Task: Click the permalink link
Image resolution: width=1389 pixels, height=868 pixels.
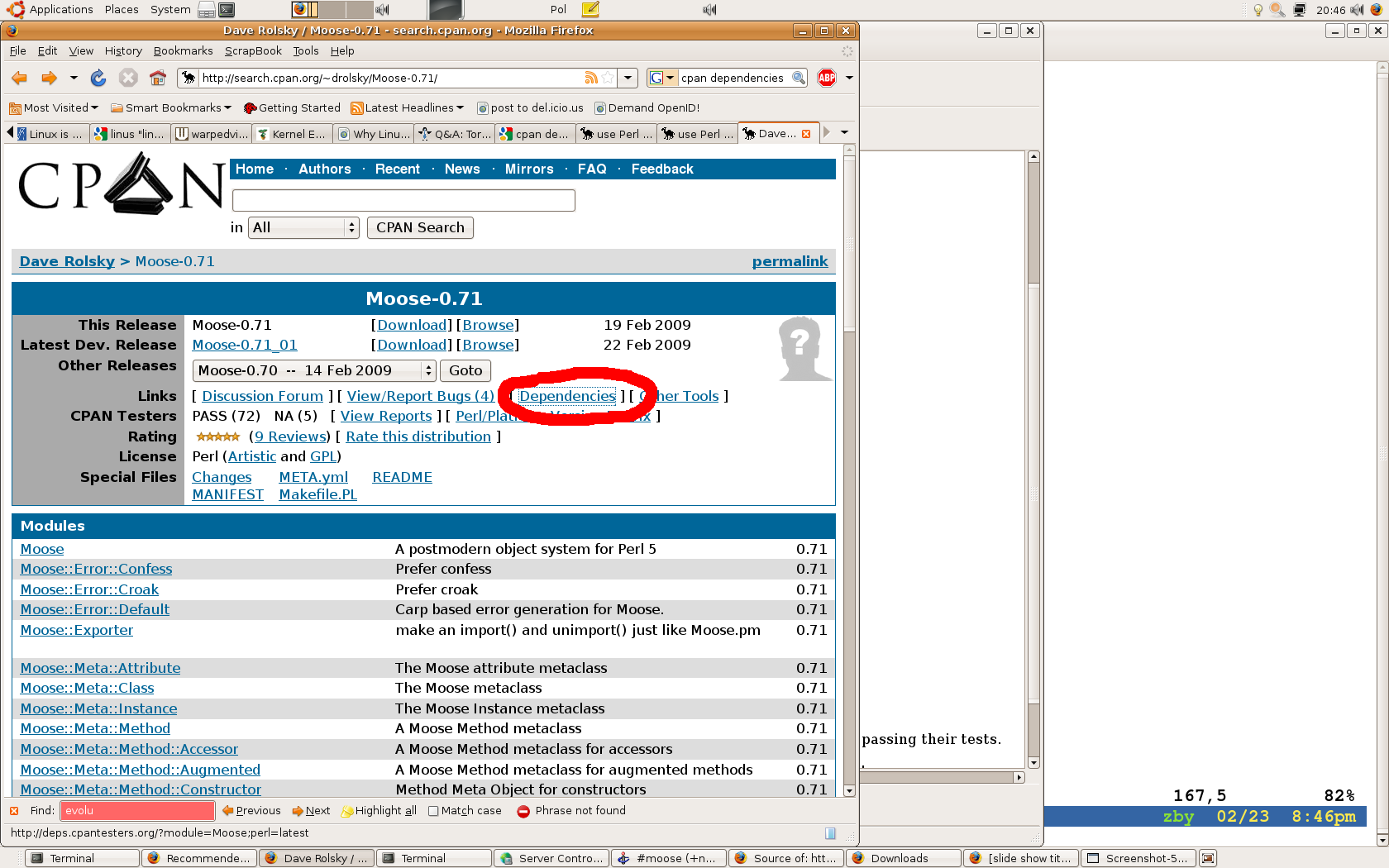Action: tap(790, 261)
